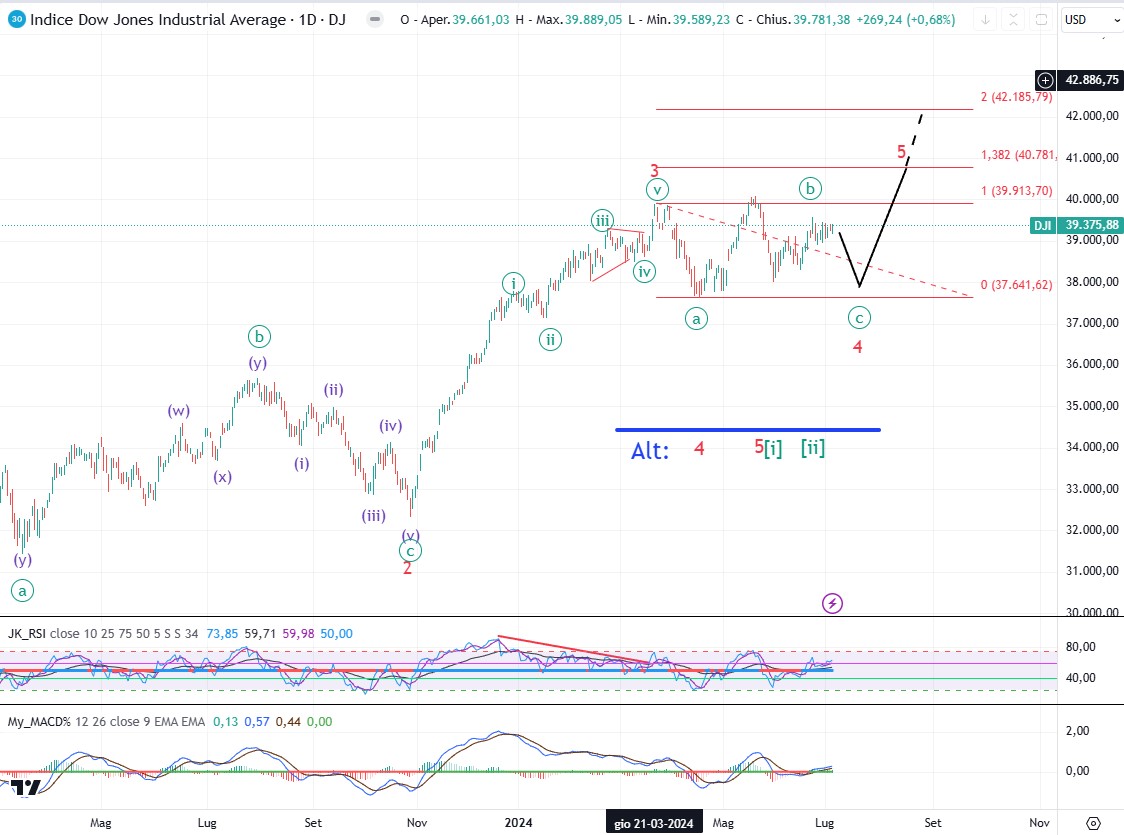Image resolution: width=1124 pixels, height=835 pixels.
Task: Select the thick blue horizontal line above Alt
Action: (748, 430)
